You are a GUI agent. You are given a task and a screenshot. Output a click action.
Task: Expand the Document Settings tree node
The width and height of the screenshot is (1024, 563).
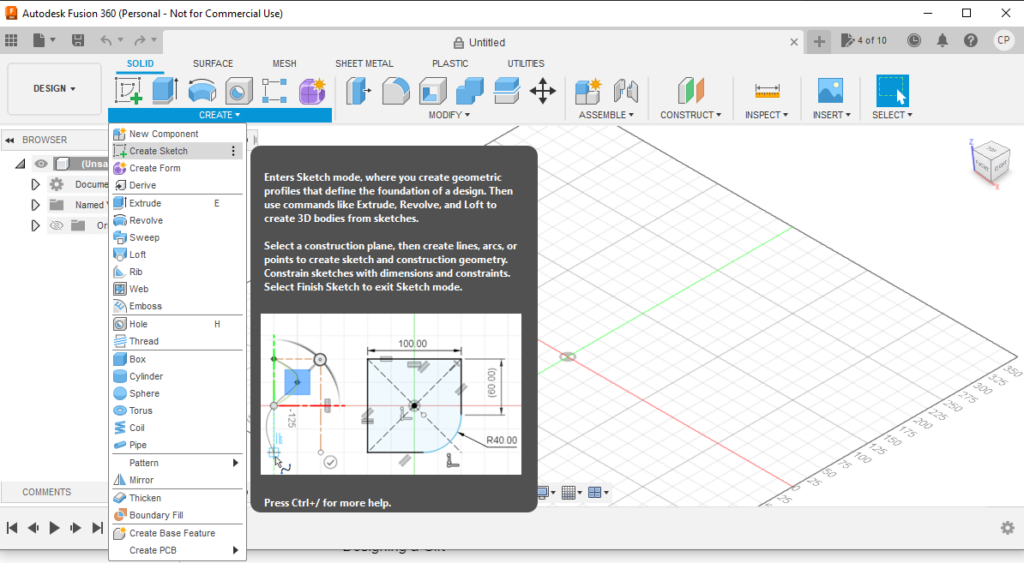point(35,185)
